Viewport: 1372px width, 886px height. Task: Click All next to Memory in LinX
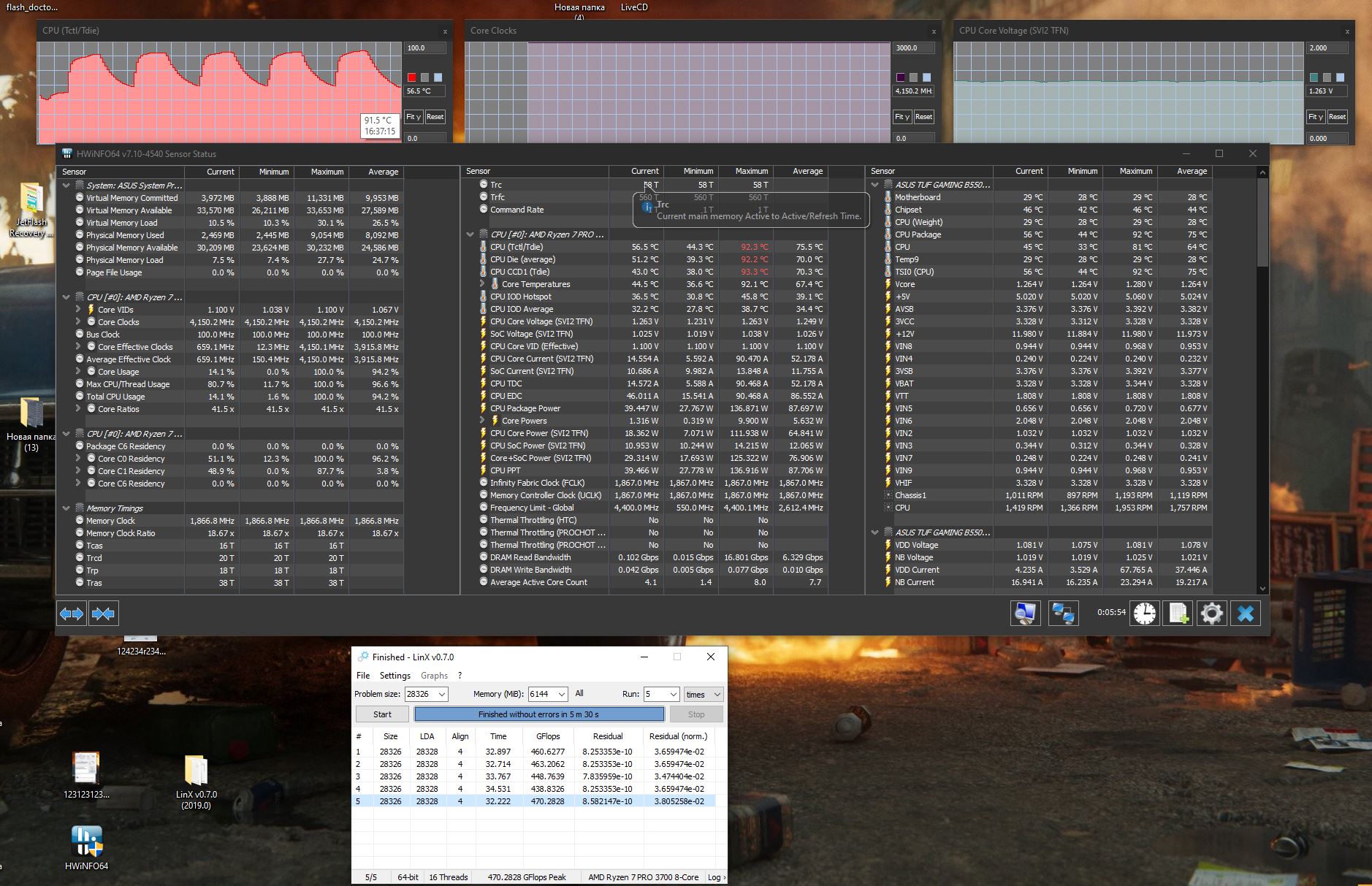tap(579, 693)
